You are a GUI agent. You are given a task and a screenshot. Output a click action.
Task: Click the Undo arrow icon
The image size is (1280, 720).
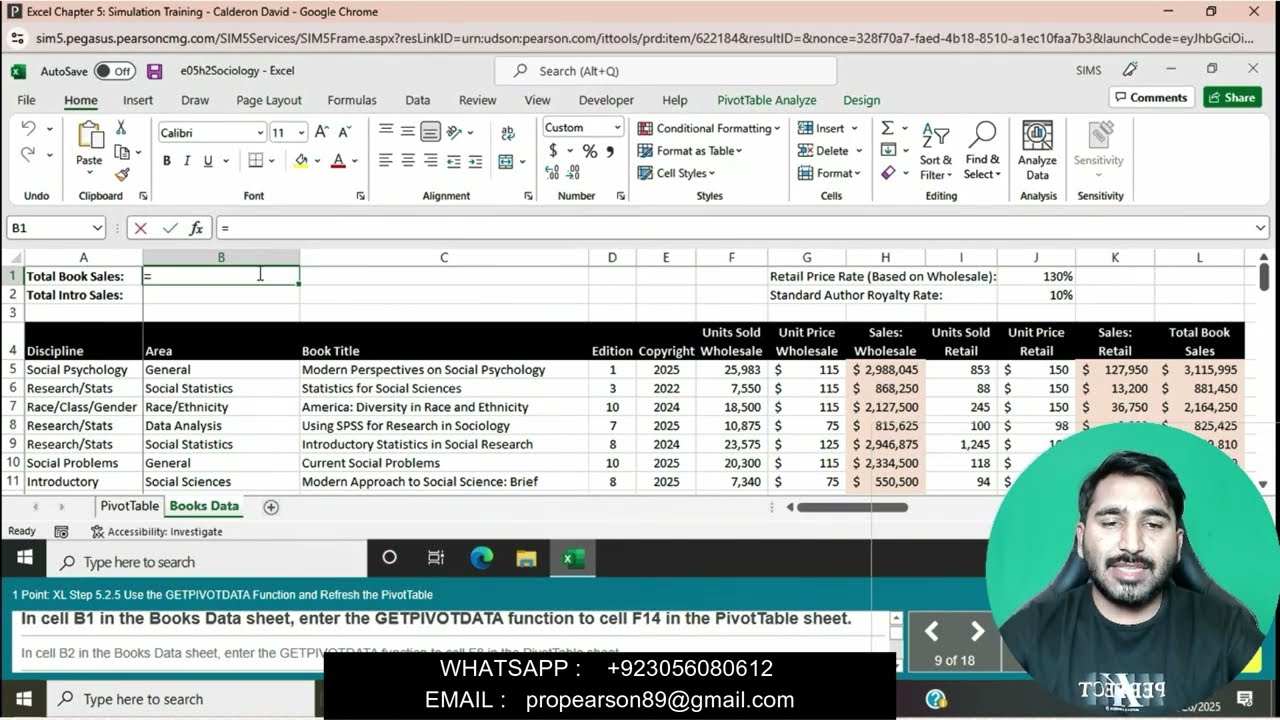(x=28, y=128)
